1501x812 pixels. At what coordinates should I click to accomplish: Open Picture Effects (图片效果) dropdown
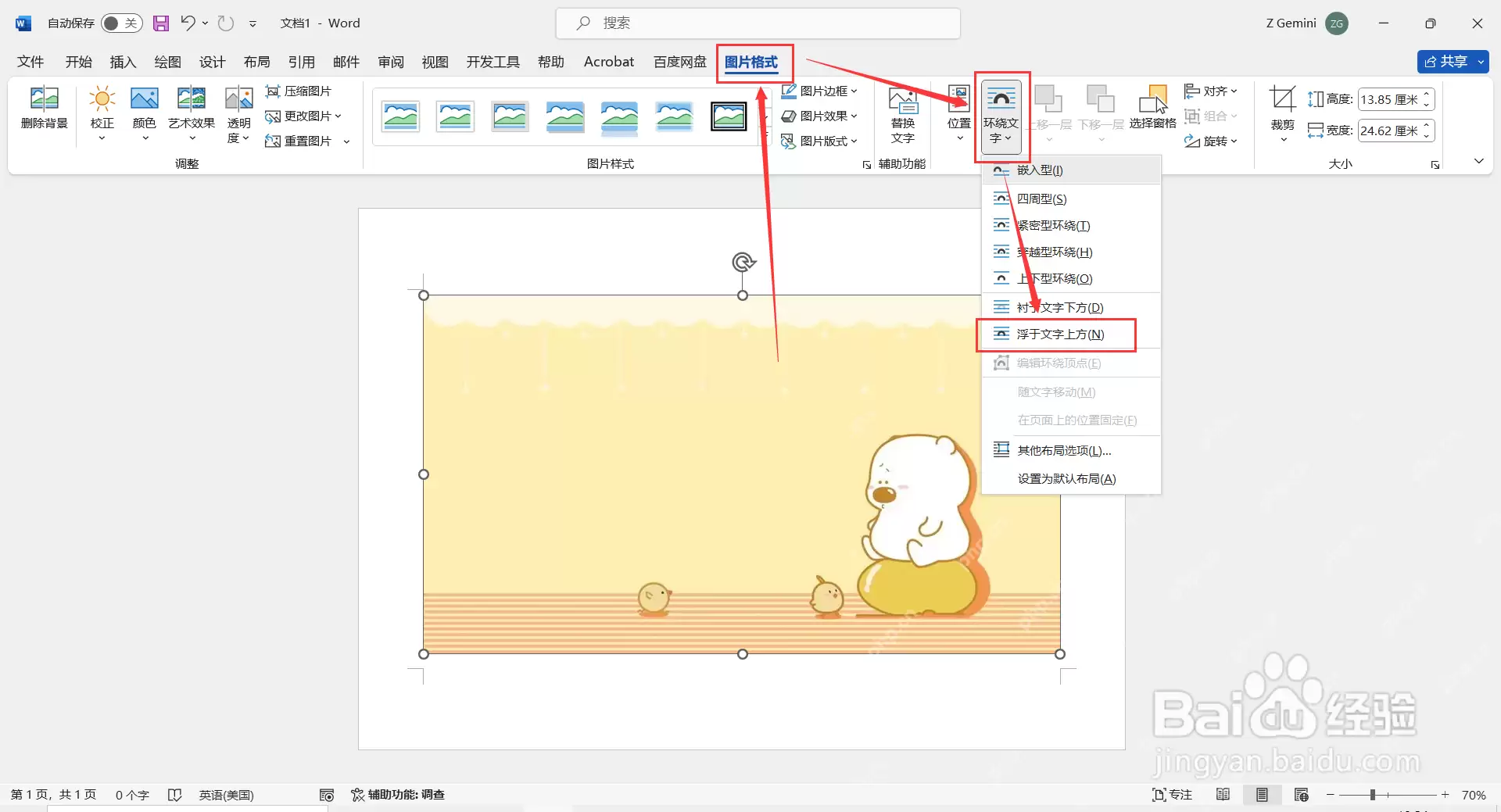pos(819,116)
